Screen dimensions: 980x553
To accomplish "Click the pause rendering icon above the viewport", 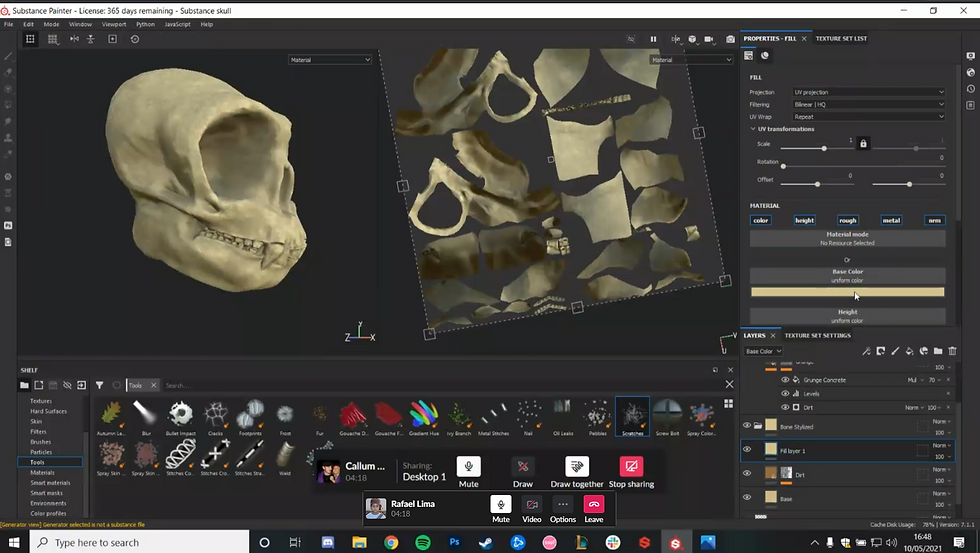I will pos(653,39).
